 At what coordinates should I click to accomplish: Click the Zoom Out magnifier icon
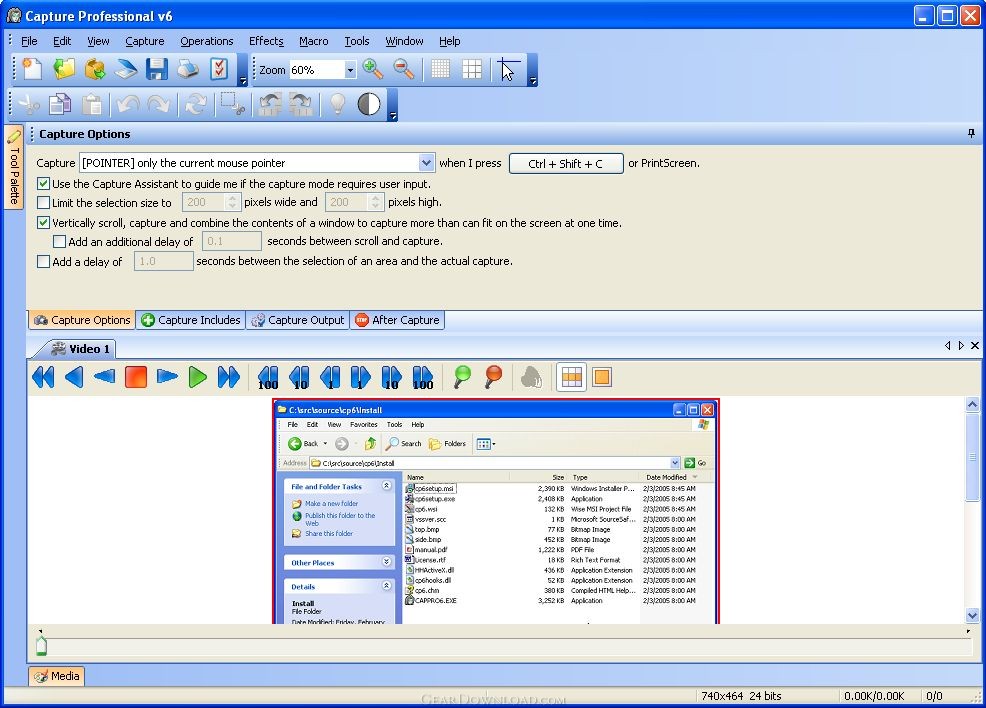tap(404, 69)
